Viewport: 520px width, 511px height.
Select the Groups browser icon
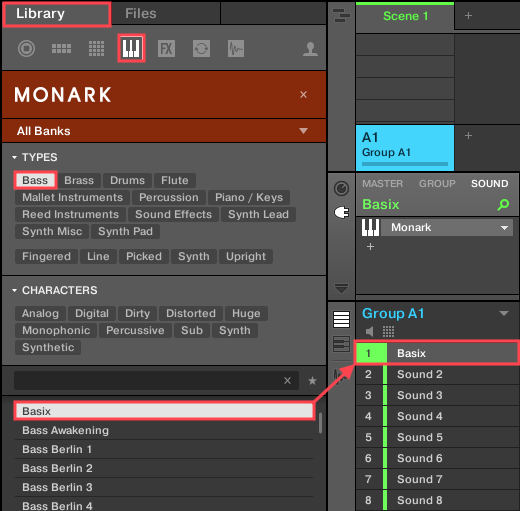pyautogui.click(x=61, y=49)
